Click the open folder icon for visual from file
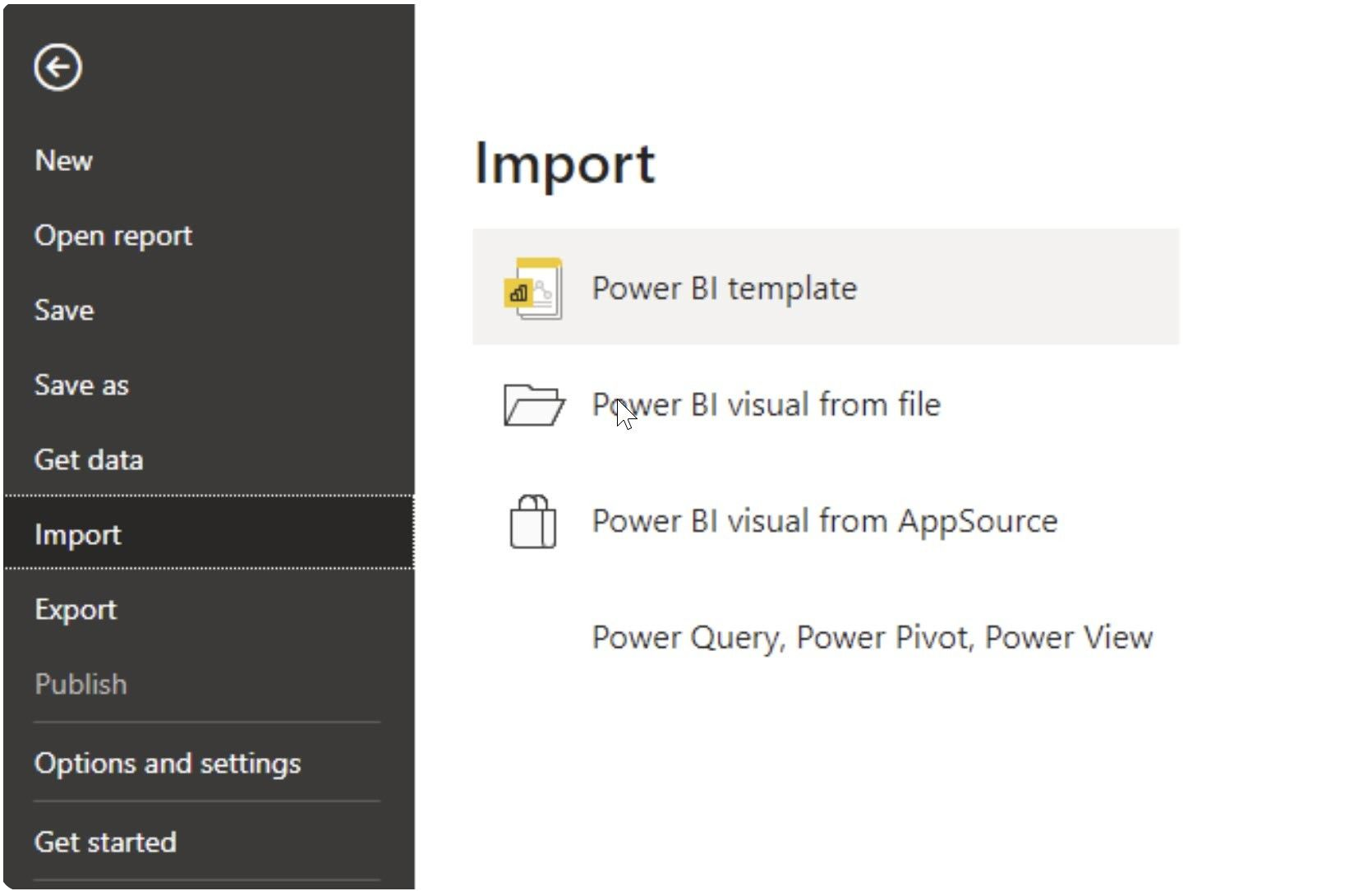Screen dimensions: 1372x891 tap(534, 404)
